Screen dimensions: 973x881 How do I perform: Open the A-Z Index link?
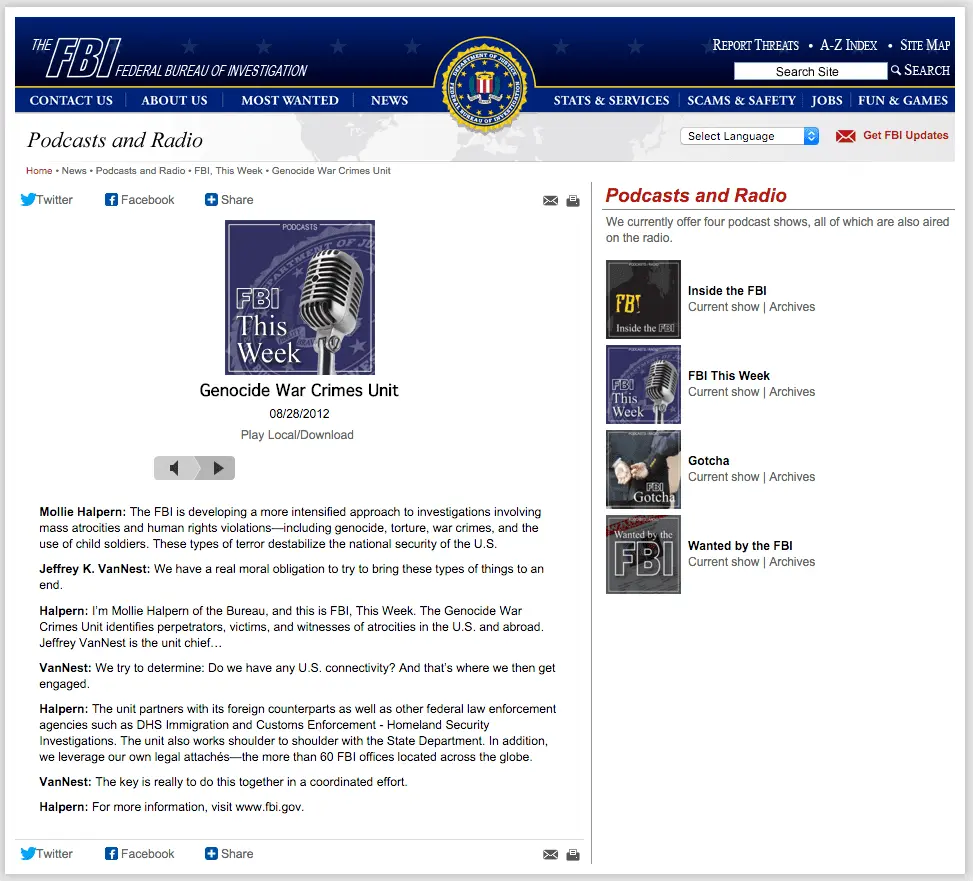click(848, 45)
